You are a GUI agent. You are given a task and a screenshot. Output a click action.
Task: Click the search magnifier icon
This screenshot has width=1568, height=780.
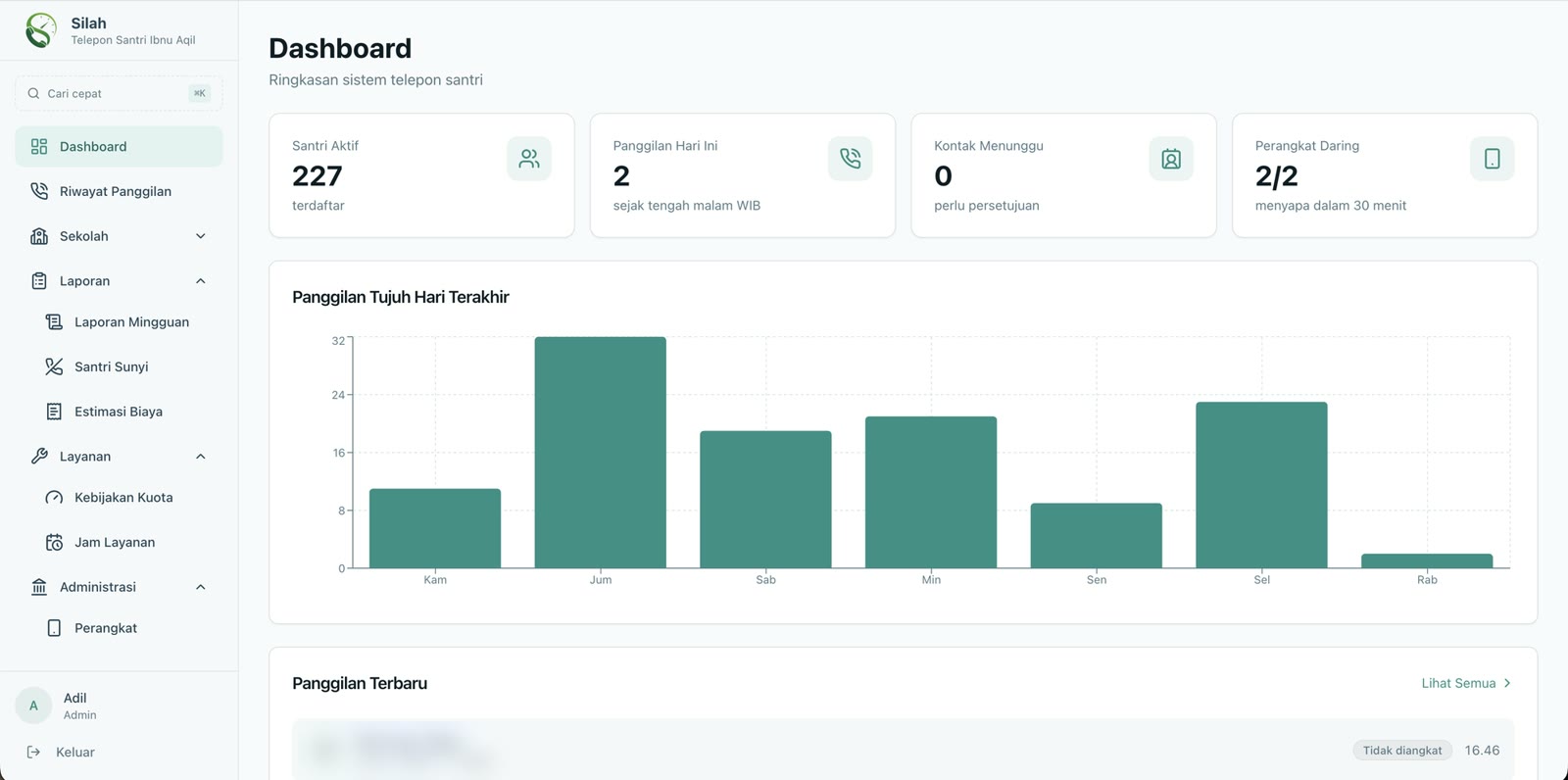click(x=33, y=93)
